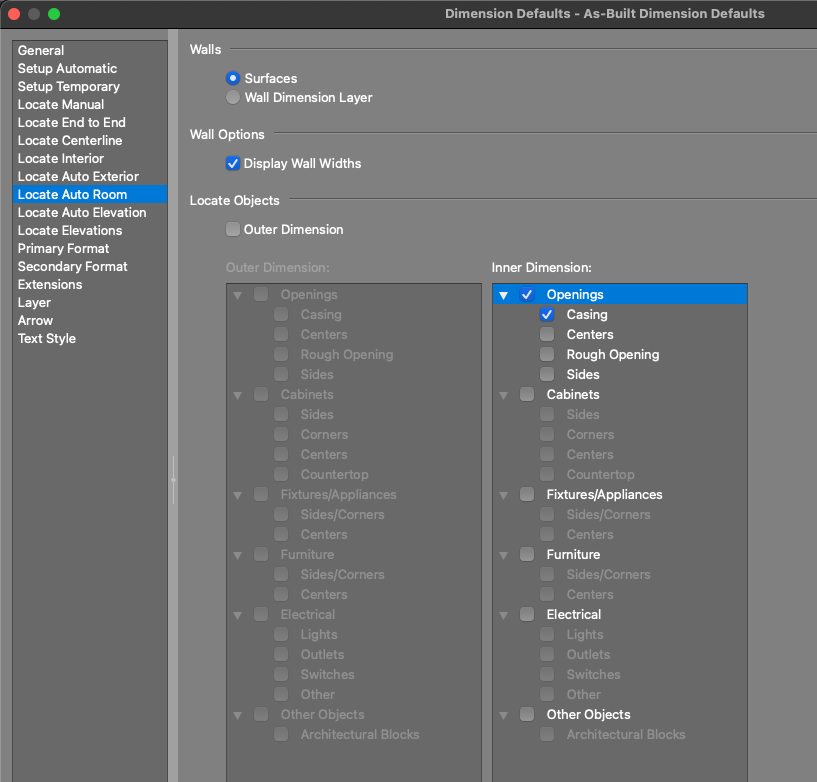Switch to Primary Format panel

pos(63,248)
